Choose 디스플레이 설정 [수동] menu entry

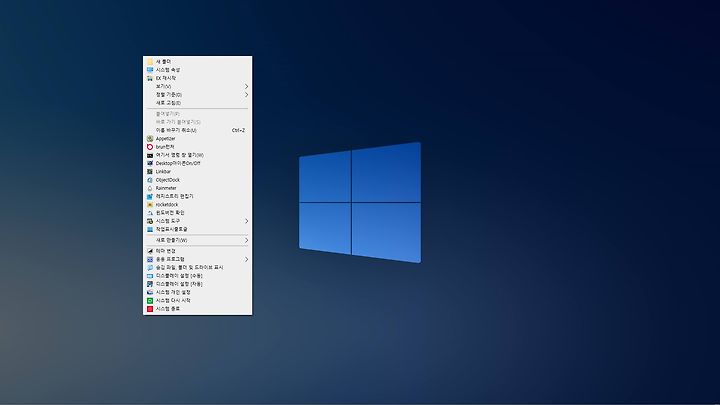coord(197,276)
